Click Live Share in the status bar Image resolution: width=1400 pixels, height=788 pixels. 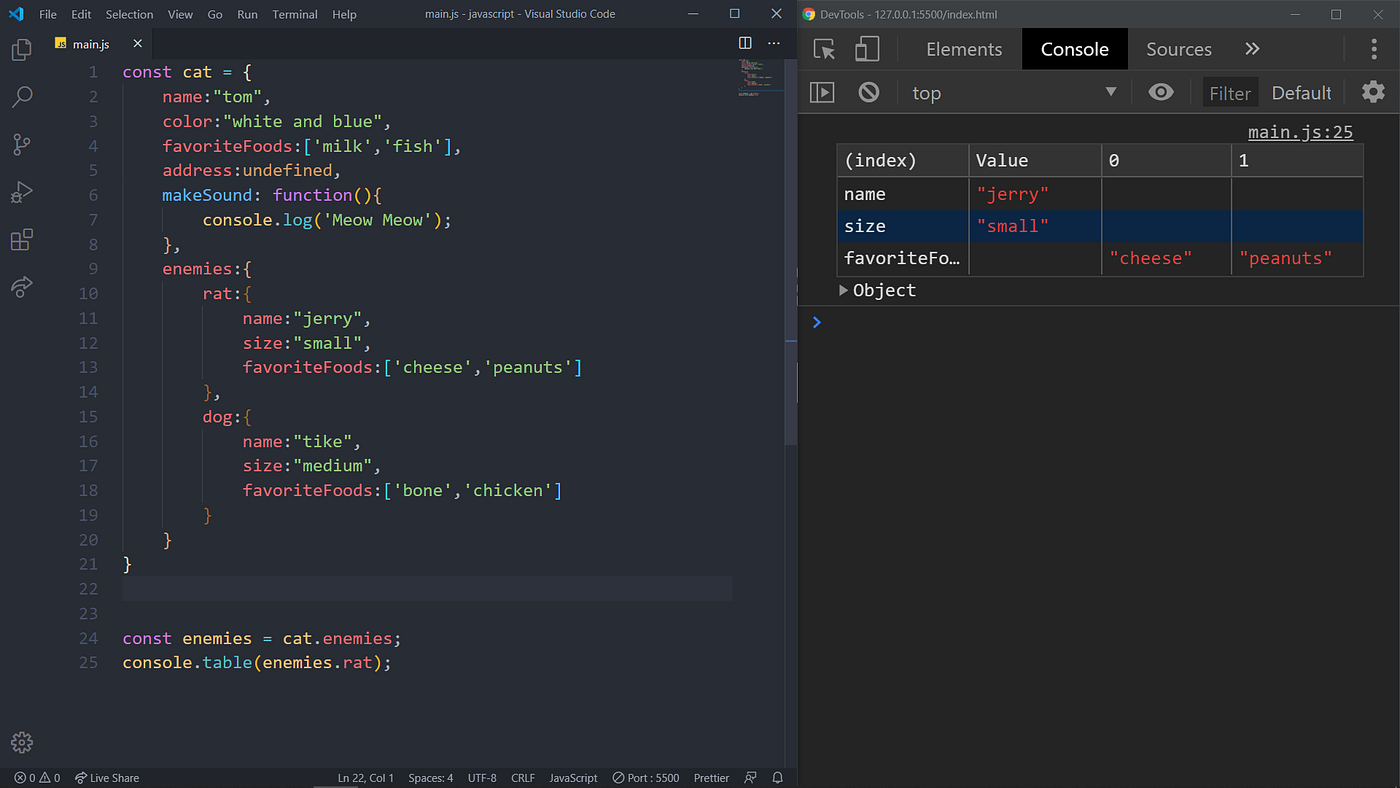(107, 778)
